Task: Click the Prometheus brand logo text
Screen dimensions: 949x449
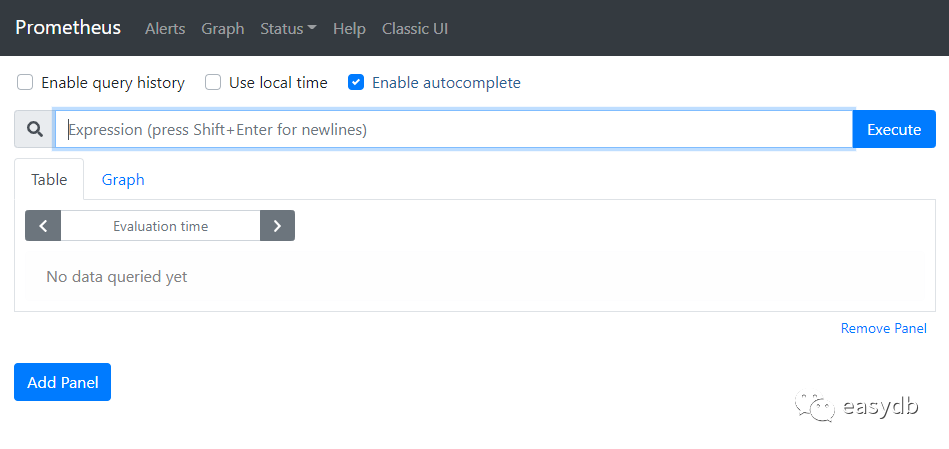Action: click(68, 28)
